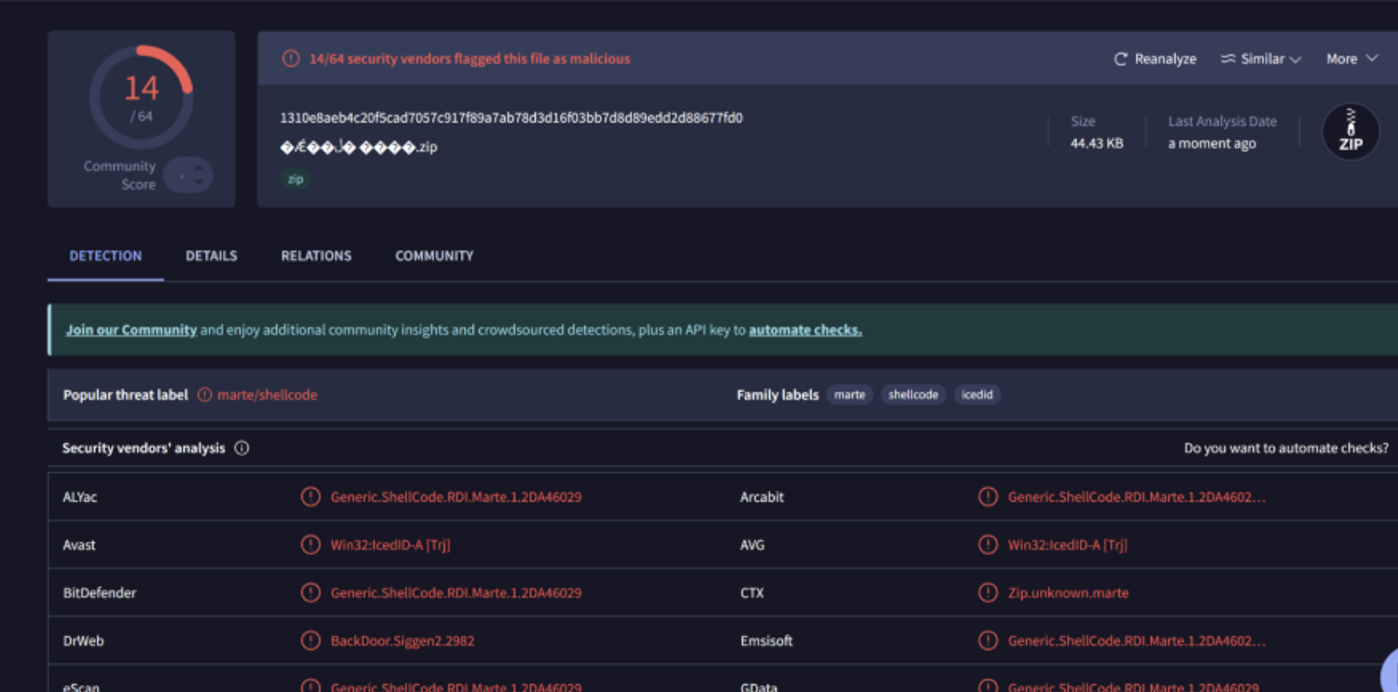
Task: Open the automate checks link
Action: point(805,330)
